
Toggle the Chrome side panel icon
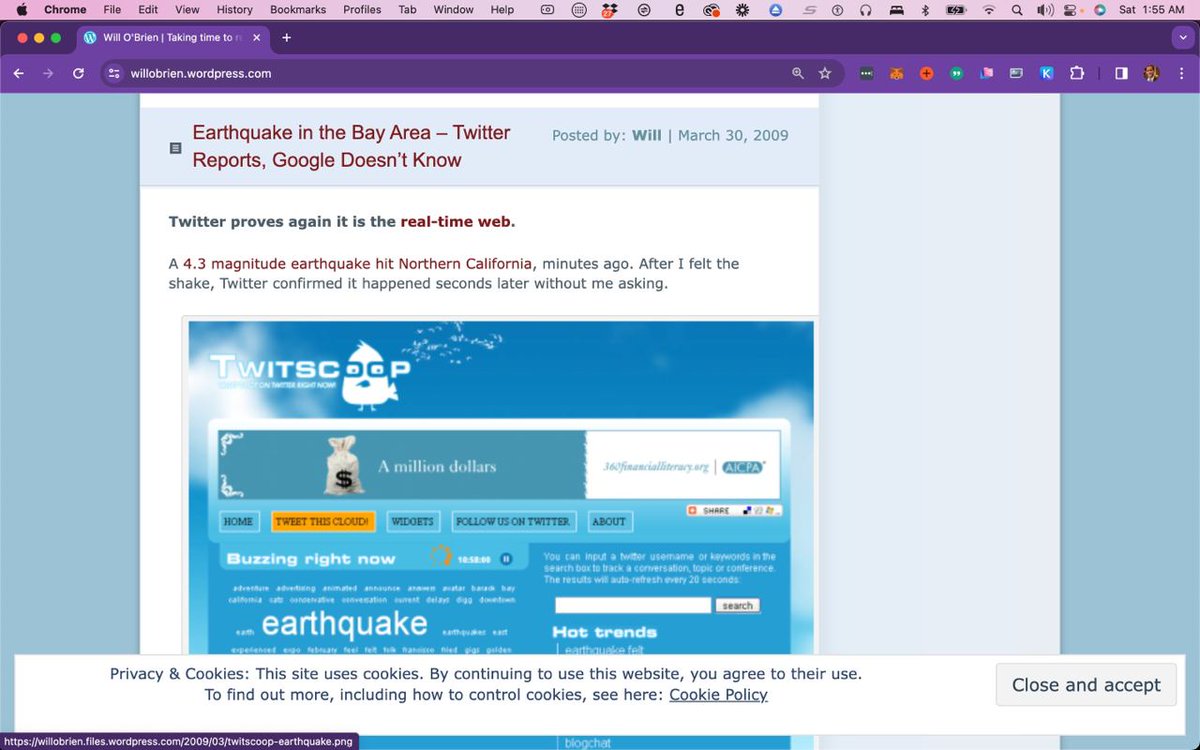[x=1121, y=73]
